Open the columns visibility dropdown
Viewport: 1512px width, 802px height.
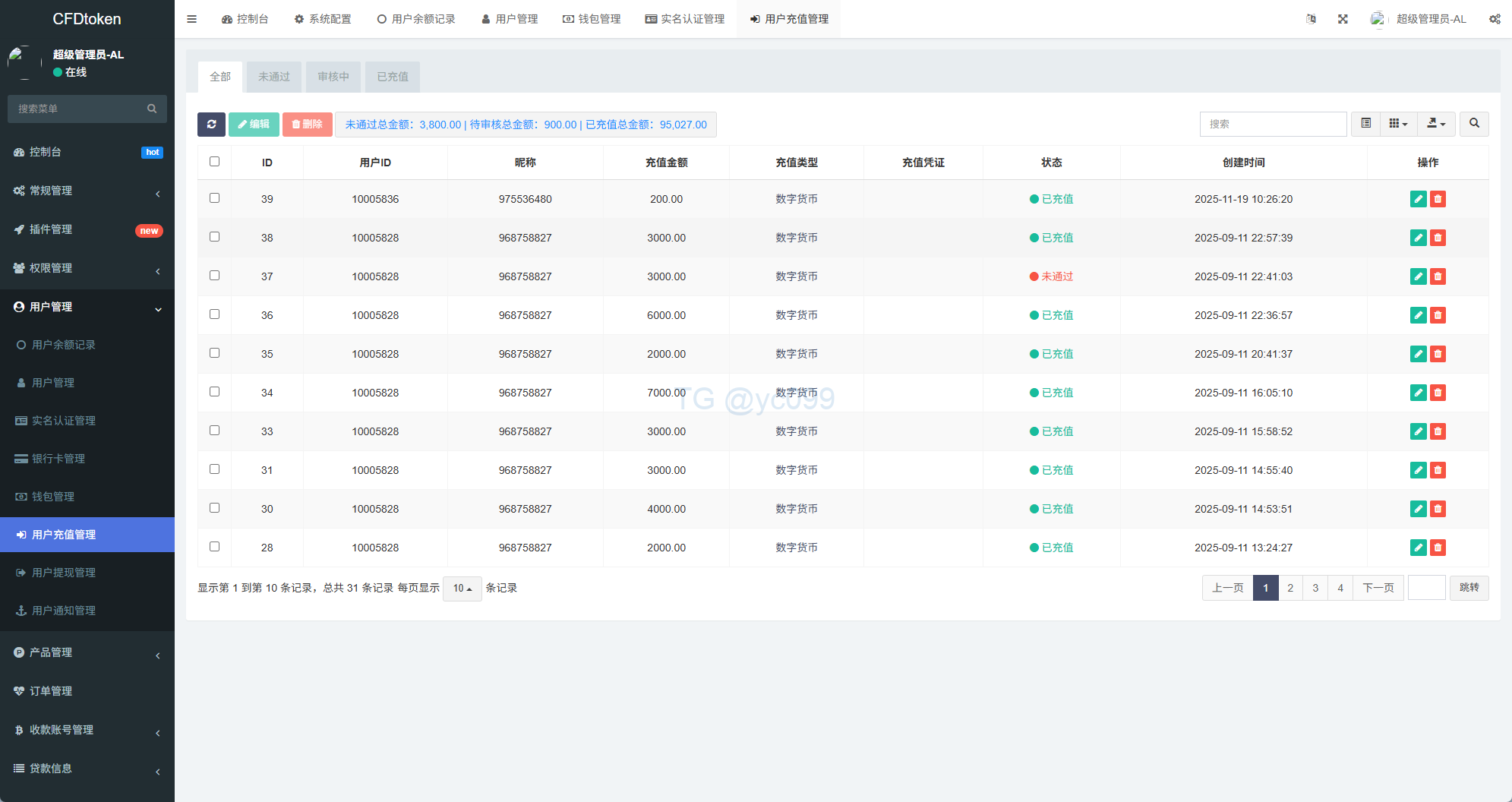tap(1398, 124)
